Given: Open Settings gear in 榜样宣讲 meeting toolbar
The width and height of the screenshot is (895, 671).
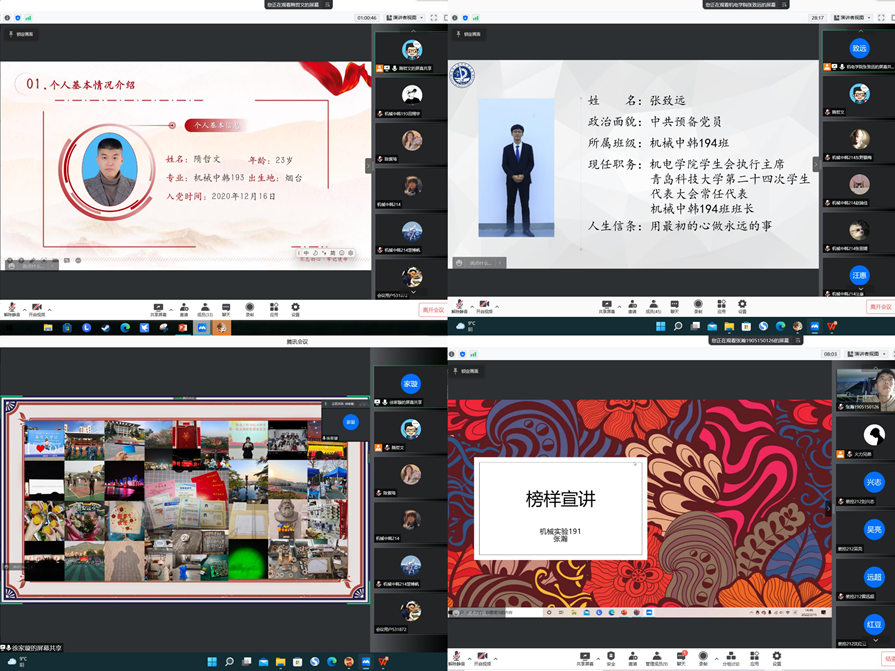Looking at the screenshot, I should pyautogui.click(x=777, y=658).
